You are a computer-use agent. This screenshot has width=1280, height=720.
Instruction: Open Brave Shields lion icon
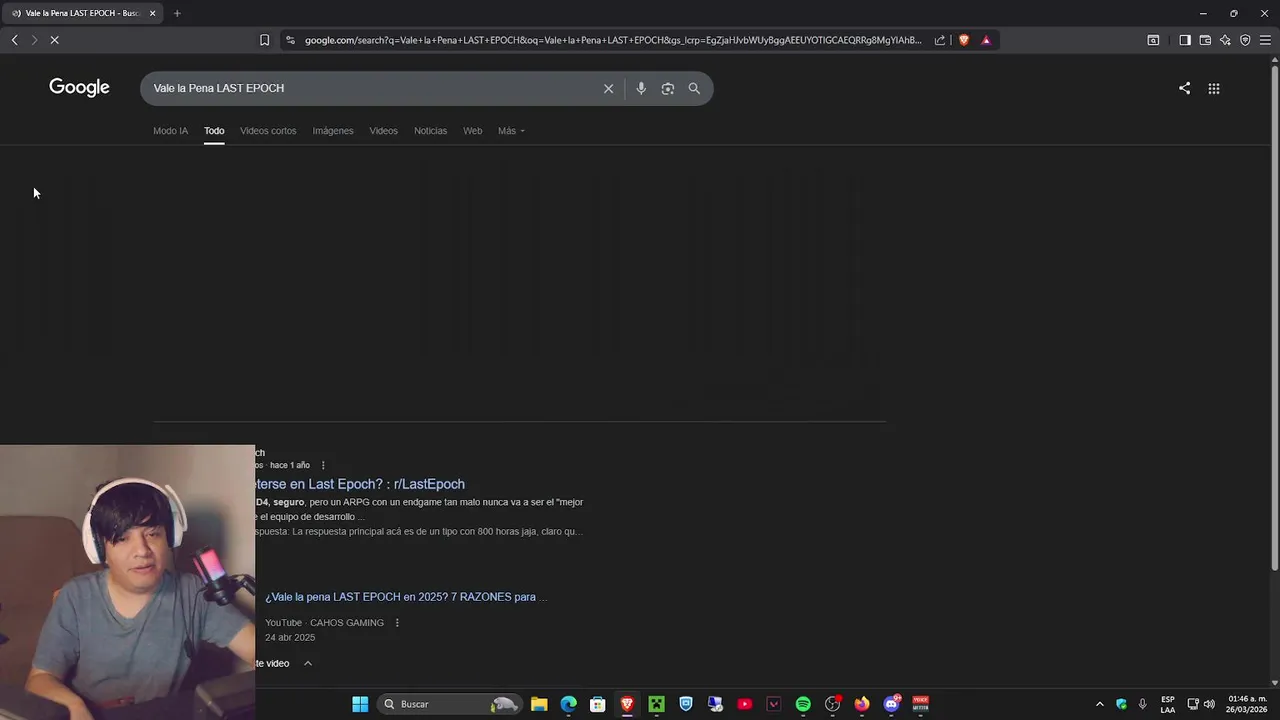(964, 40)
